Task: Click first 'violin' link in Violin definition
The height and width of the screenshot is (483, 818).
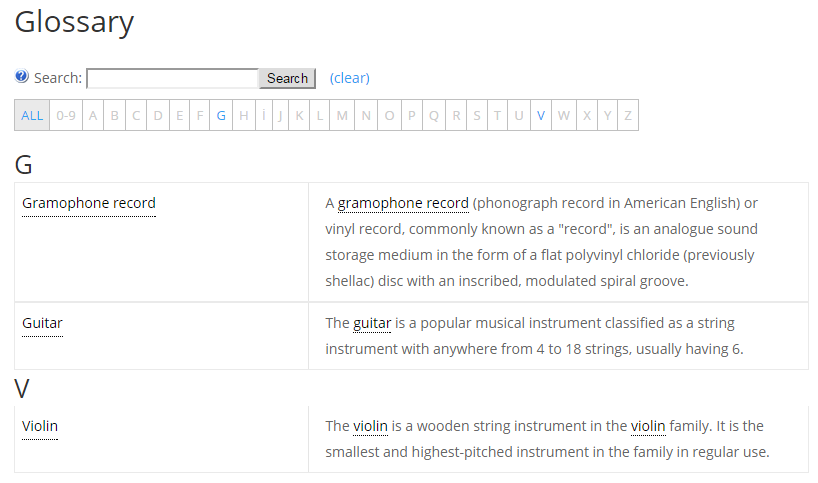Action: click(x=370, y=426)
